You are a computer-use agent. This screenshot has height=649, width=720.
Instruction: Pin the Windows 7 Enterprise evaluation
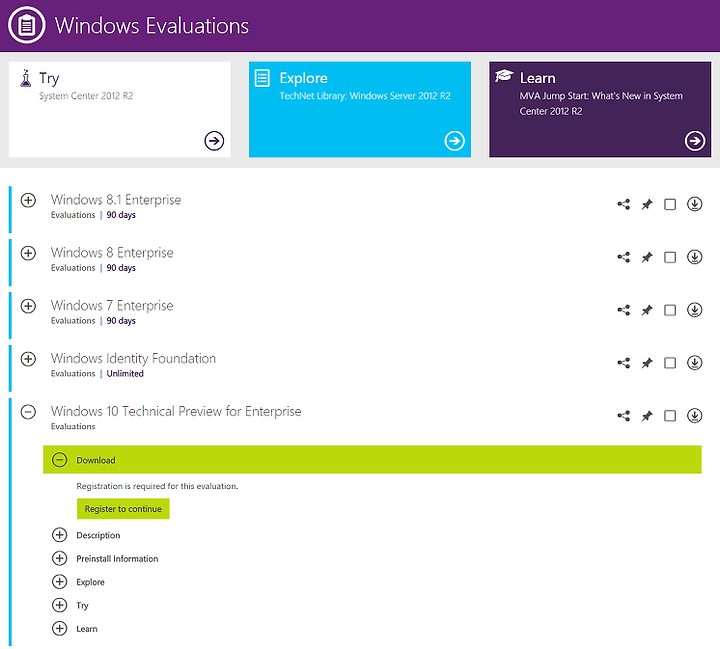click(x=647, y=310)
